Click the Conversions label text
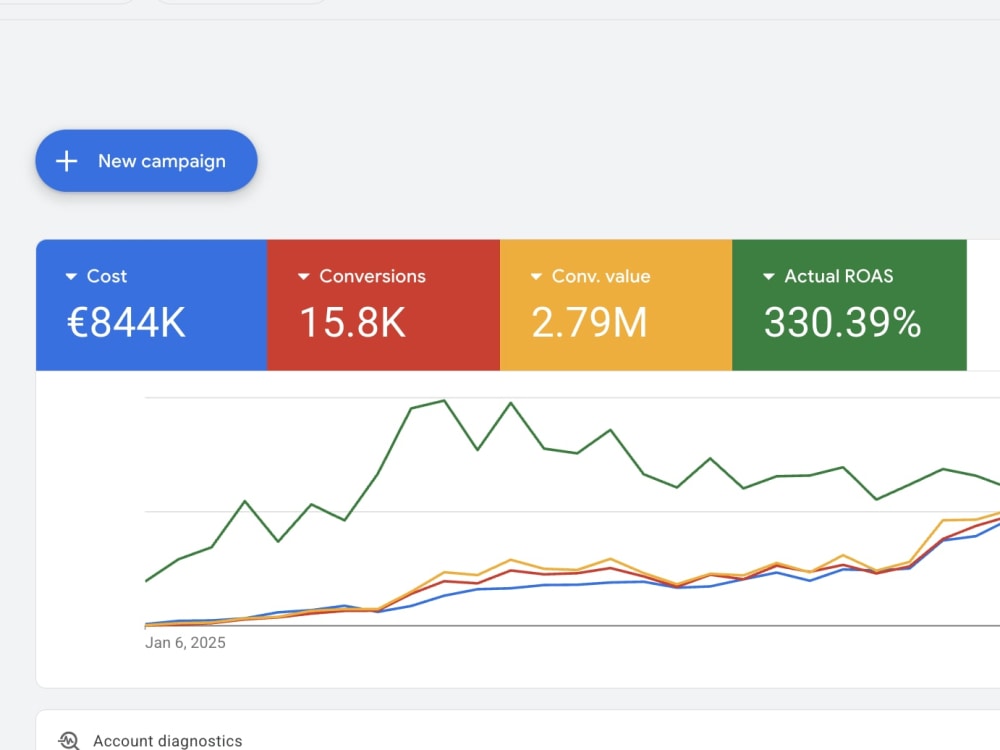The height and width of the screenshot is (750, 1000). (372, 276)
